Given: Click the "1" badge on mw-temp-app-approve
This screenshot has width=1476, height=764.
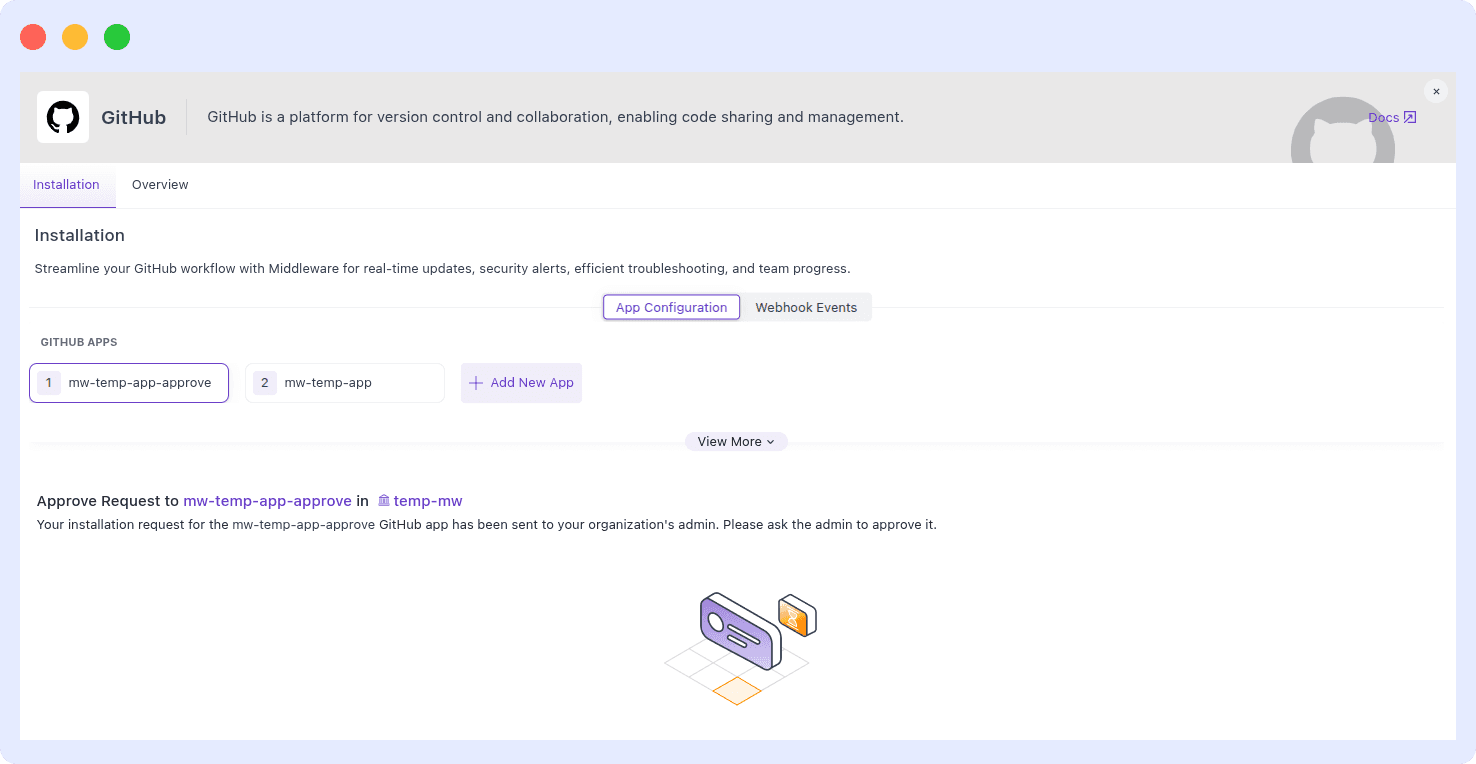Looking at the screenshot, I should [48, 382].
